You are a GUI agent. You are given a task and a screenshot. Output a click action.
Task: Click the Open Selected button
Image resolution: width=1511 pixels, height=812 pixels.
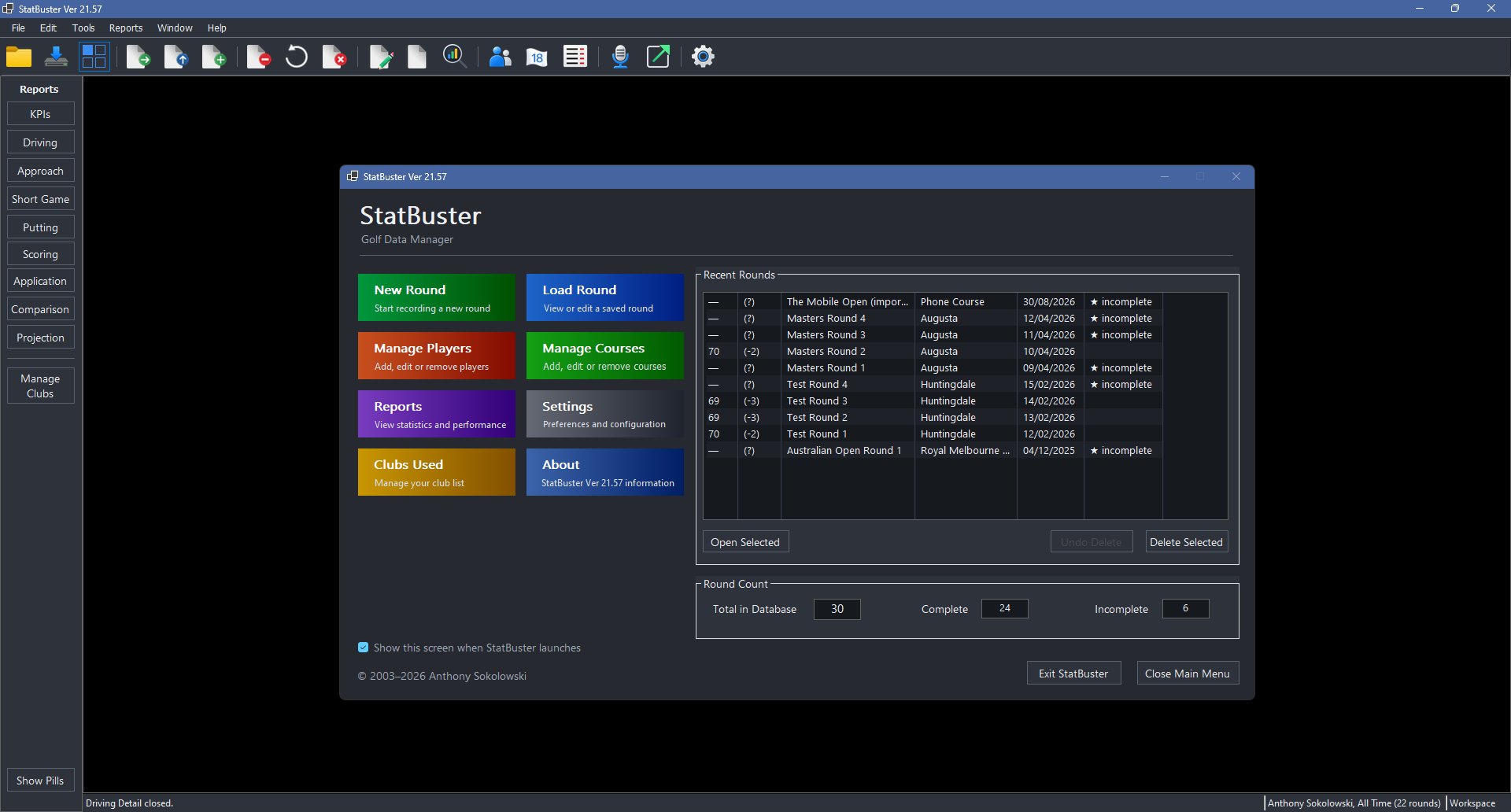[x=745, y=542]
